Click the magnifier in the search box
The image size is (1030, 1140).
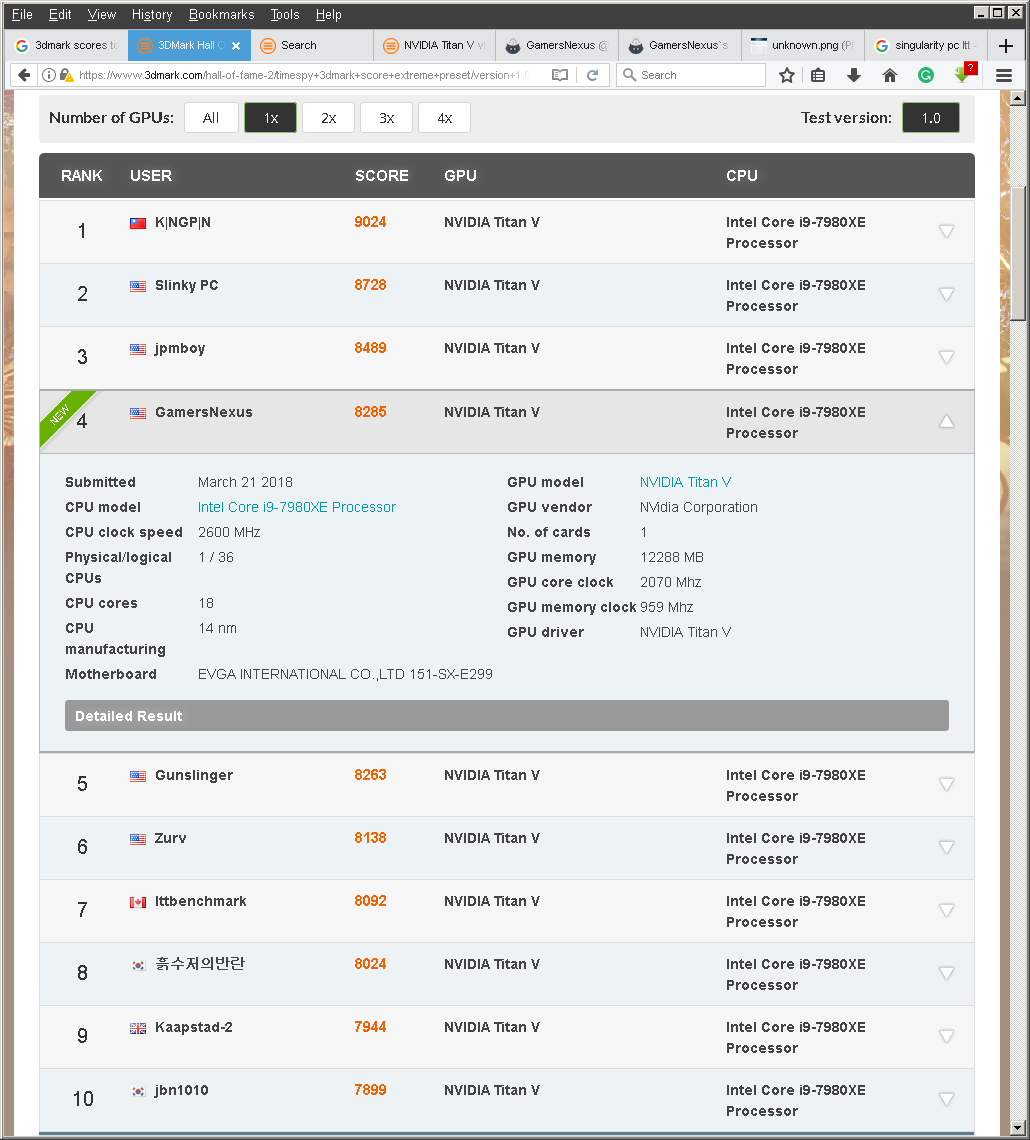point(629,75)
